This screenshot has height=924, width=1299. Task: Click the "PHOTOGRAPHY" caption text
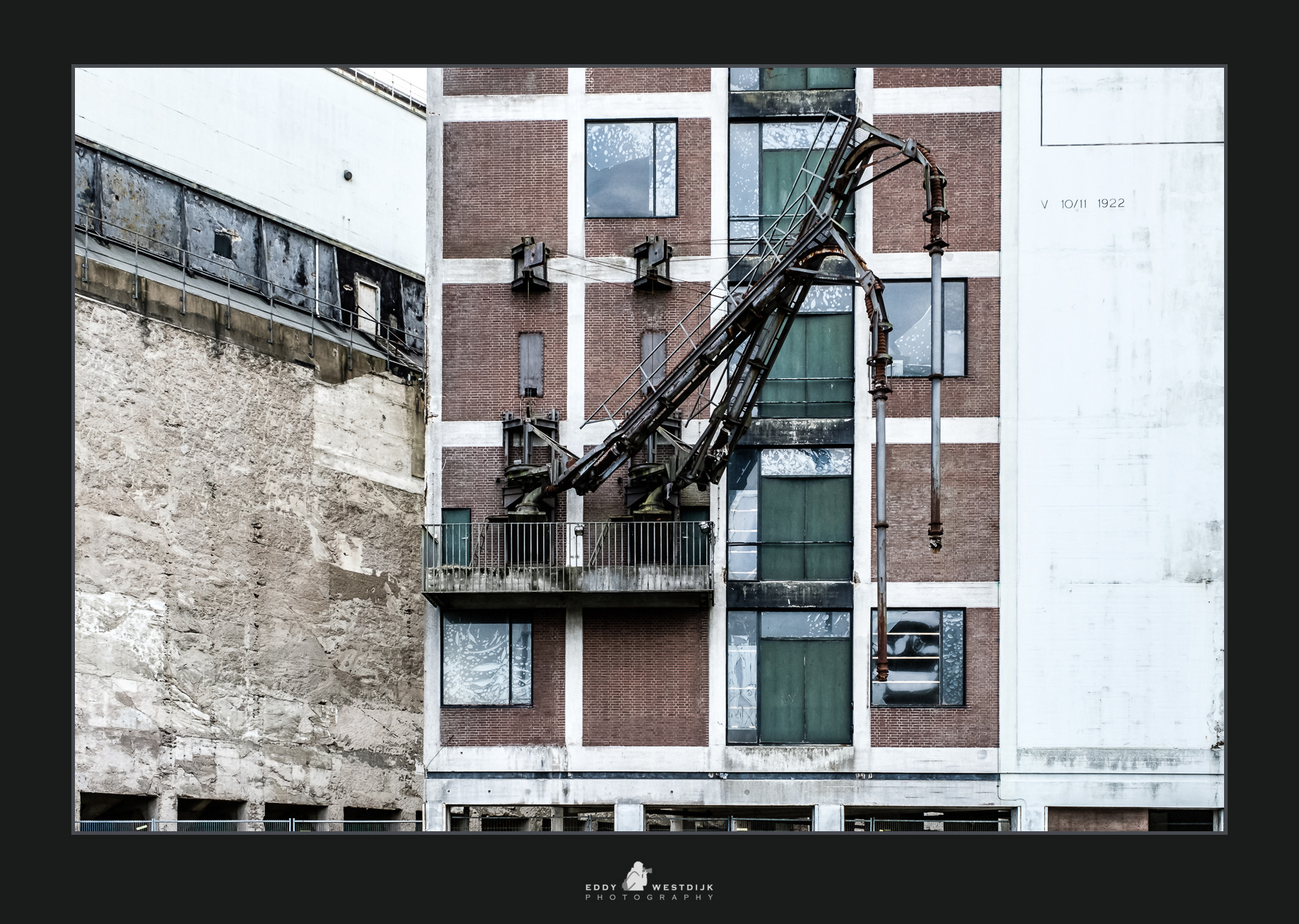[649, 898]
